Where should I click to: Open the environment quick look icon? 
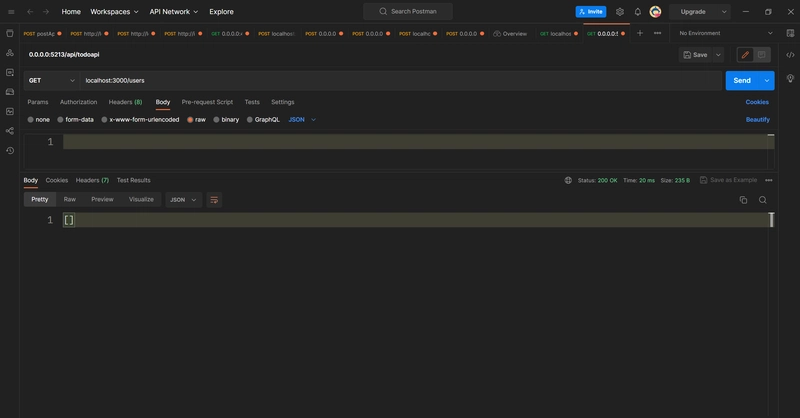[790, 33]
